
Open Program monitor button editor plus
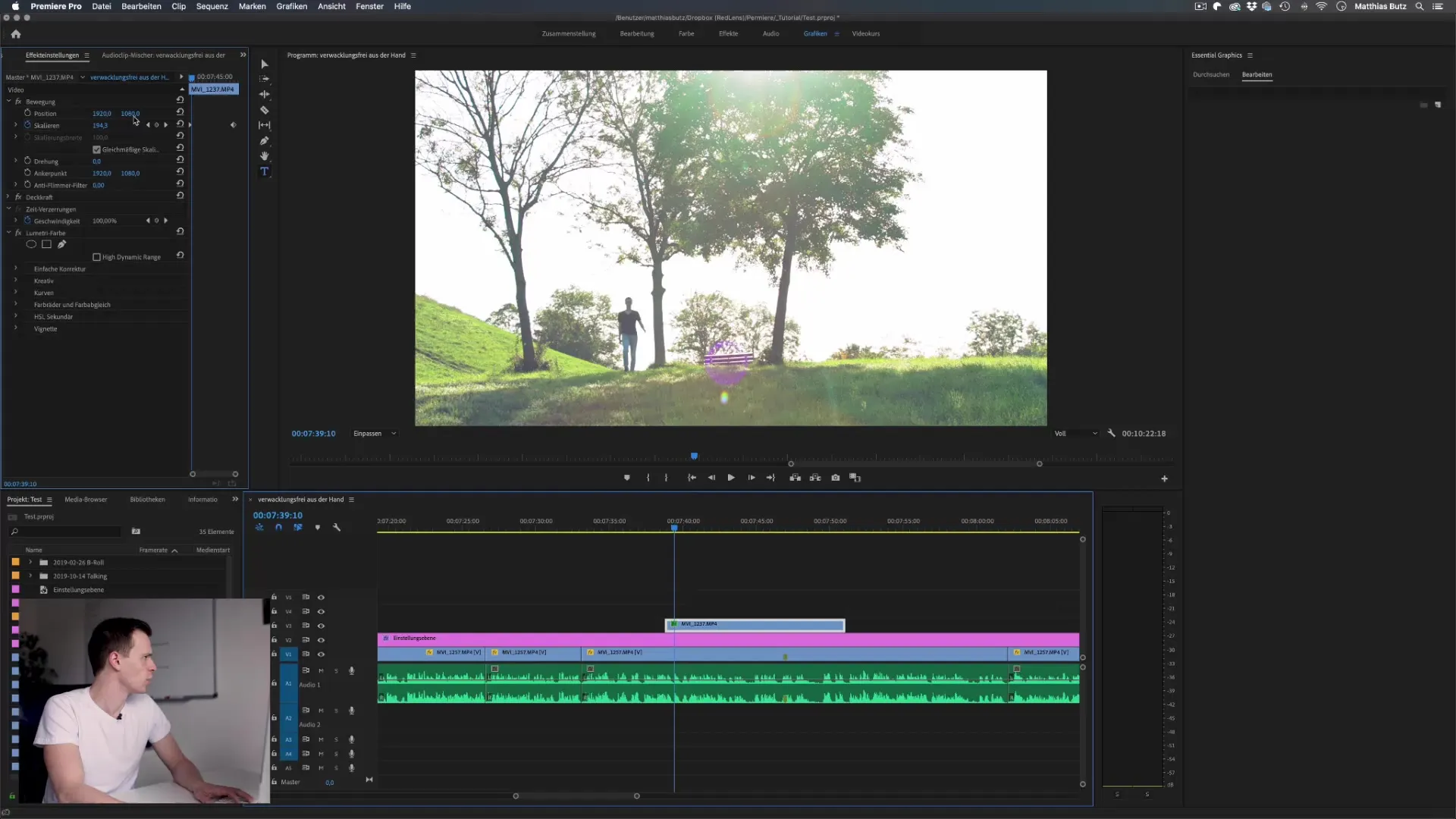pos(1165,479)
